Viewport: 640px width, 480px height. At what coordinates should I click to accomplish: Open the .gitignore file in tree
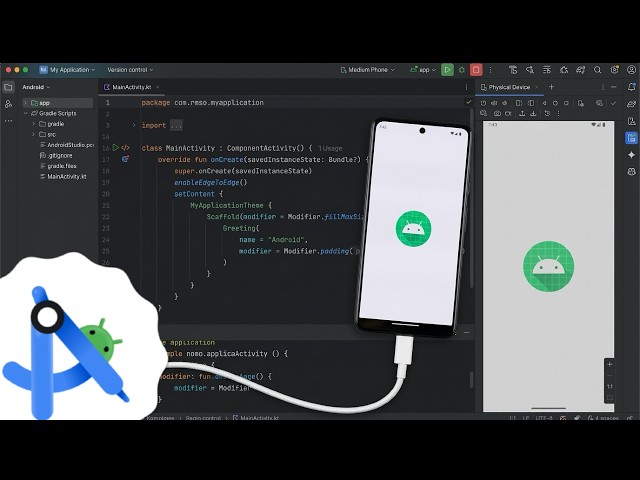pyautogui.click(x=56, y=156)
